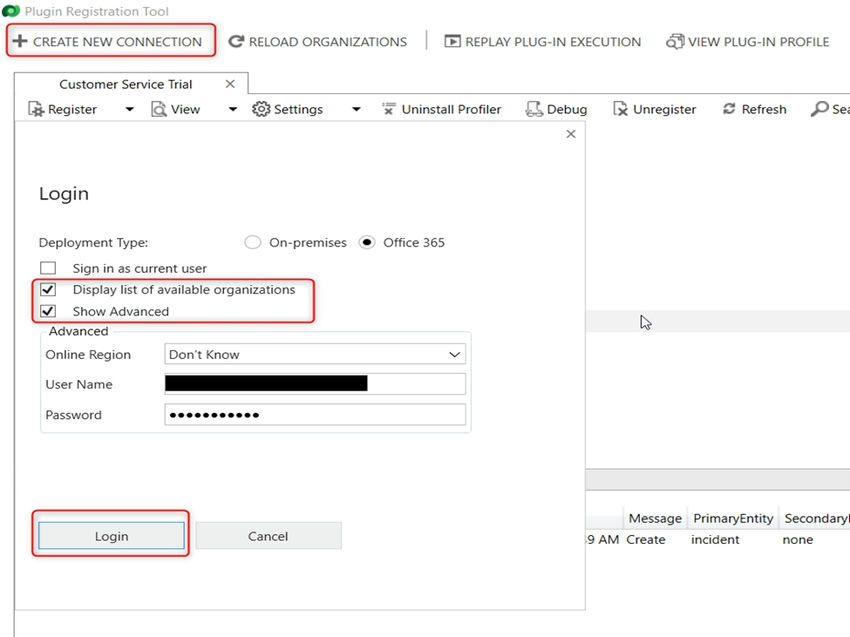Click the SecondaryEntity column header
The image size is (850, 637).
815,518
